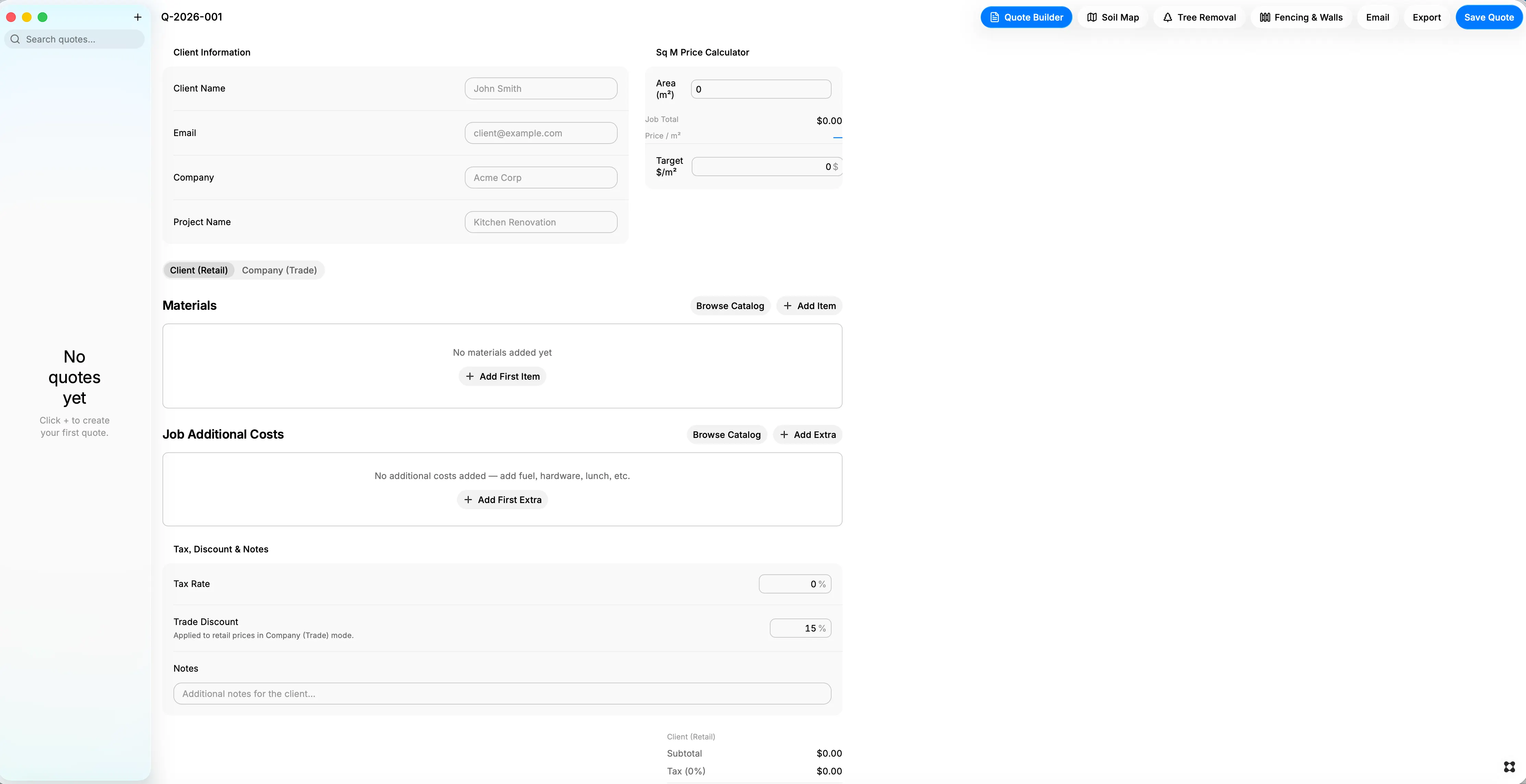Click Add First Extra button
The width and height of the screenshot is (1526, 784).
(x=502, y=500)
